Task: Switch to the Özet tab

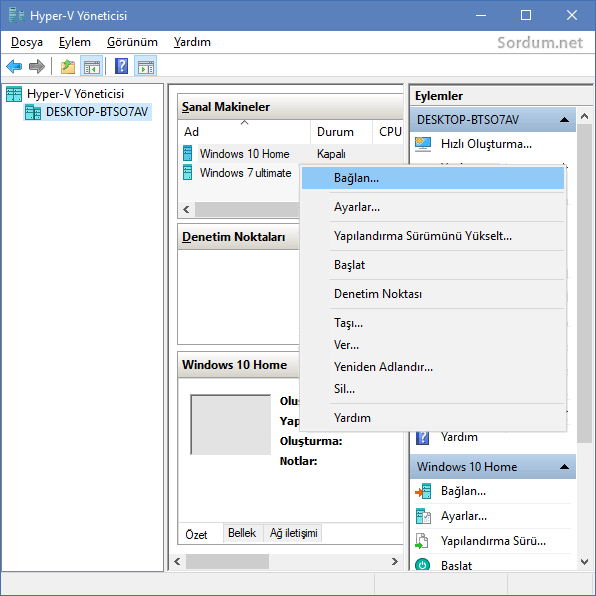Action: tap(196, 534)
